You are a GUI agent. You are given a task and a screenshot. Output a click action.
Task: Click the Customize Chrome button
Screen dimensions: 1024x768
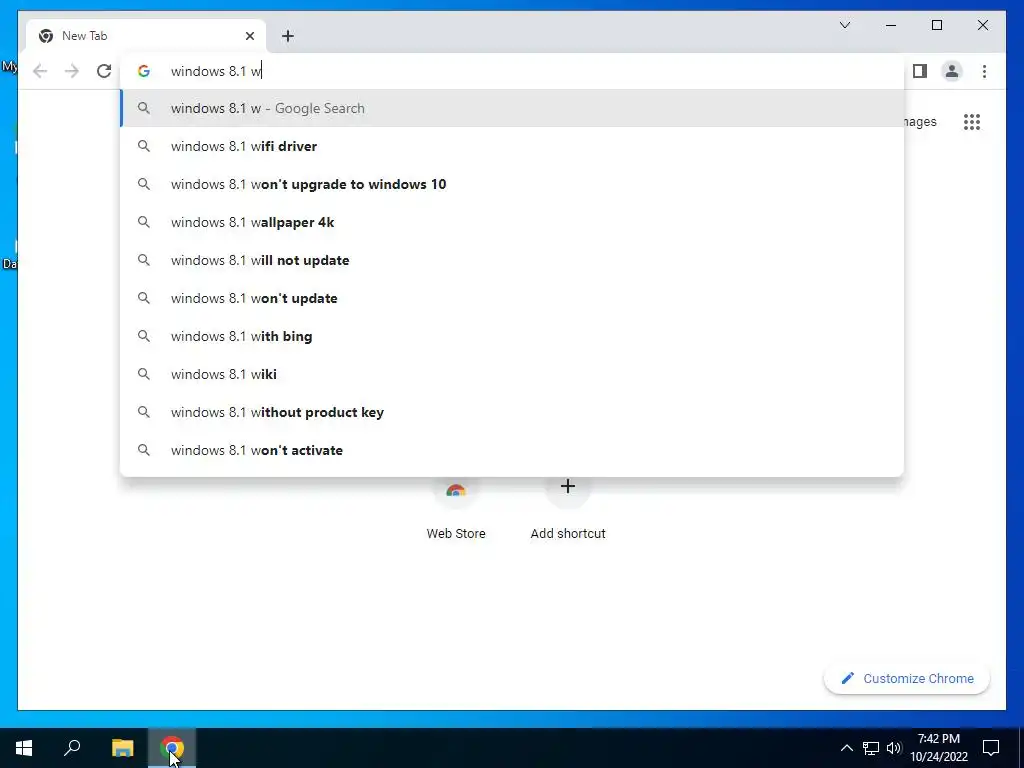pyautogui.click(x=906, y=679)
